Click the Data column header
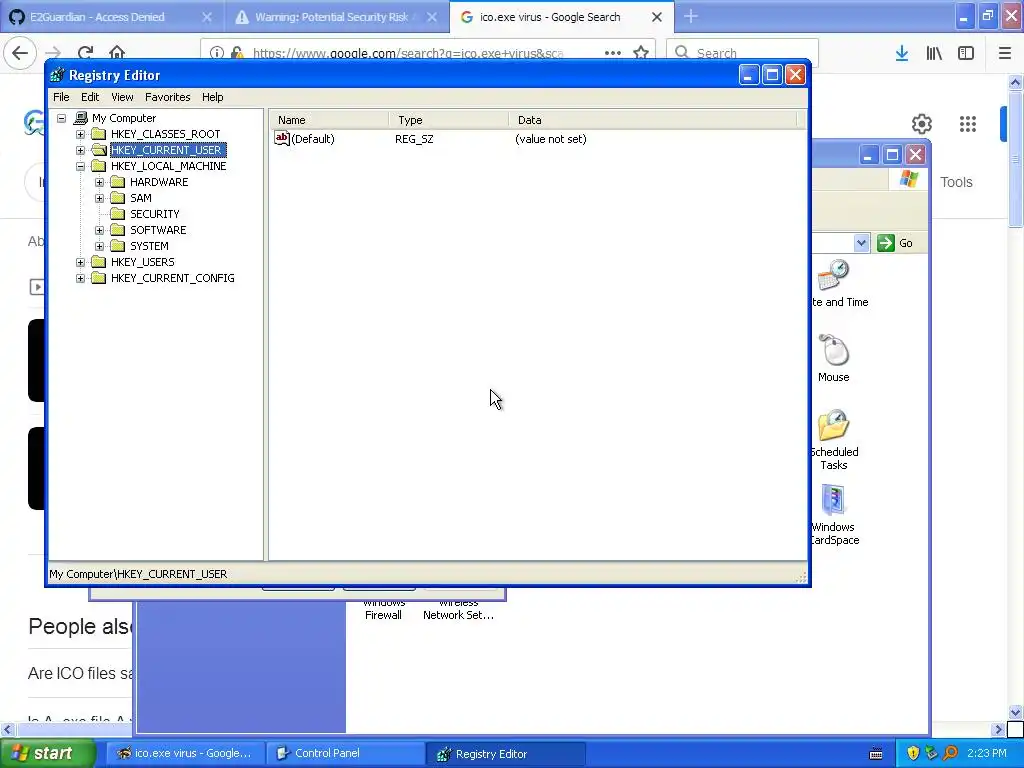The width and height of the screenshot is (1024, 768). coord(652,120)
